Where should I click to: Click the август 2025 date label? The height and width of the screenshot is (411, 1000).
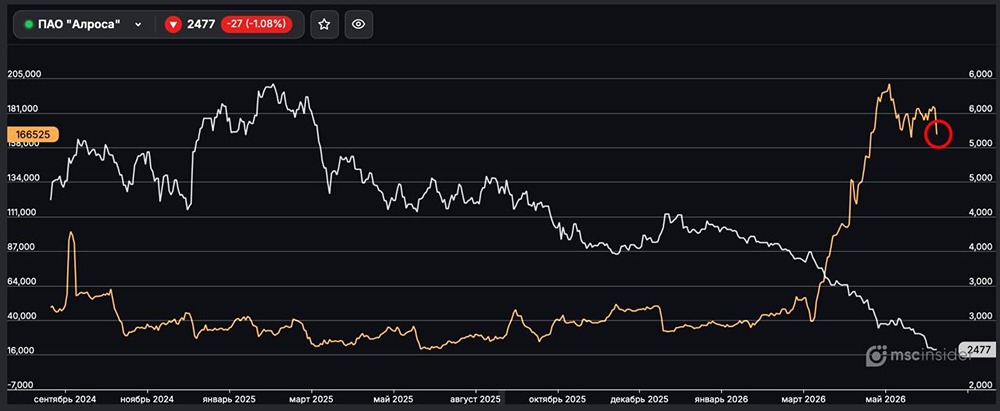click(475, 400)
